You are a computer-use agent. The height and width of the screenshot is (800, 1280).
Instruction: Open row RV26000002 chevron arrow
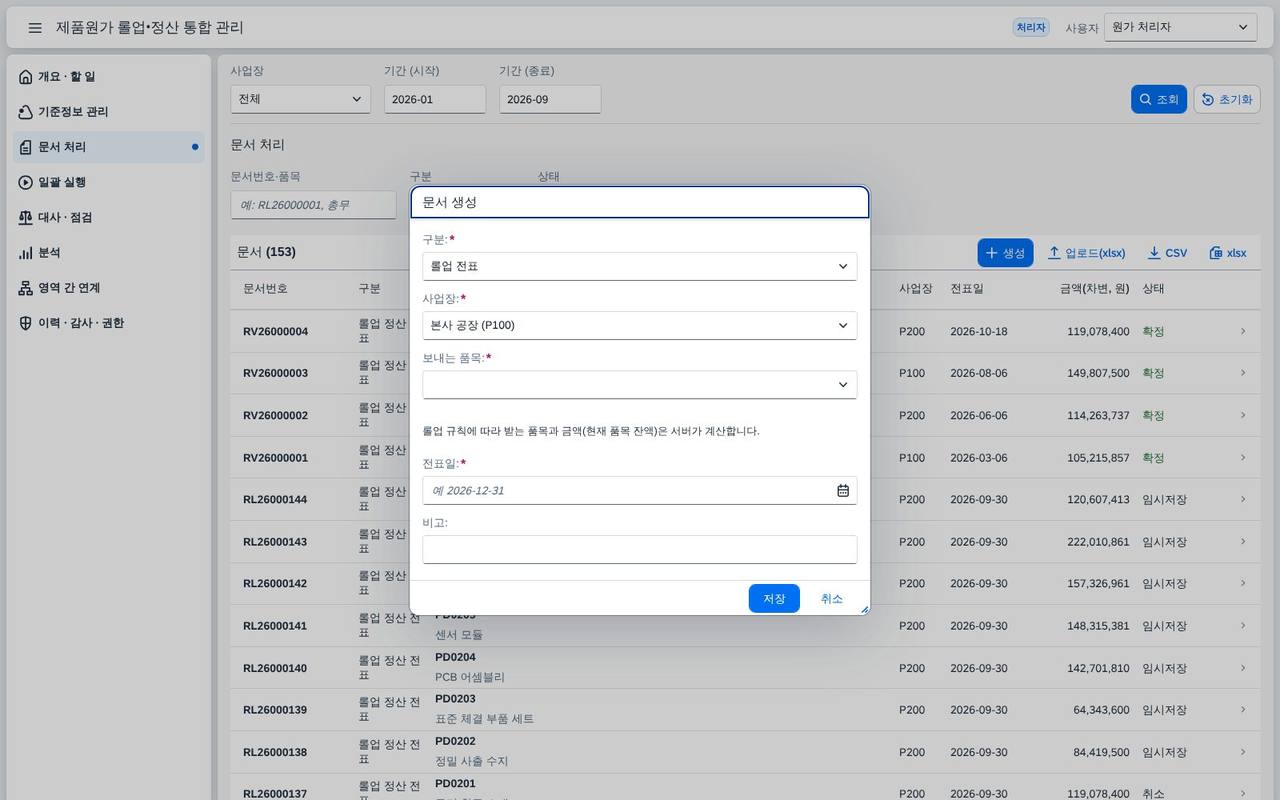(1243, 415)
